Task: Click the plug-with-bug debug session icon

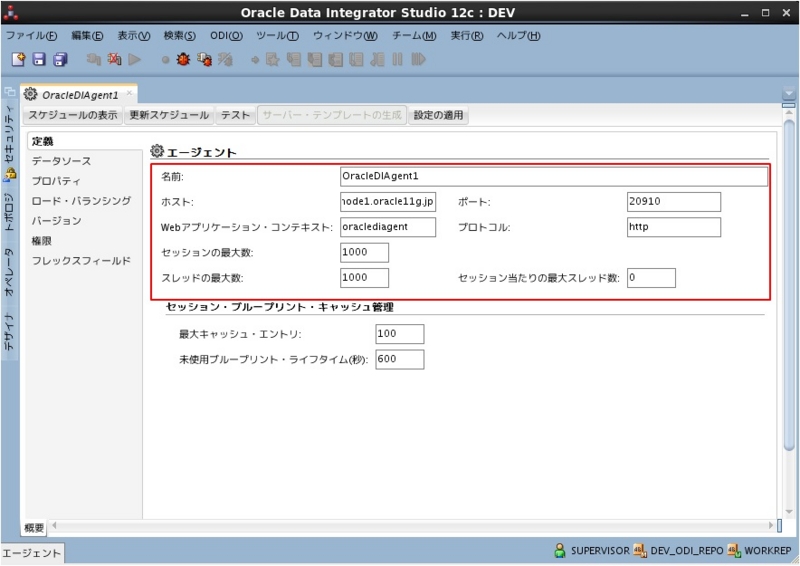Action: pyautogui.click(x=204, y=59)
